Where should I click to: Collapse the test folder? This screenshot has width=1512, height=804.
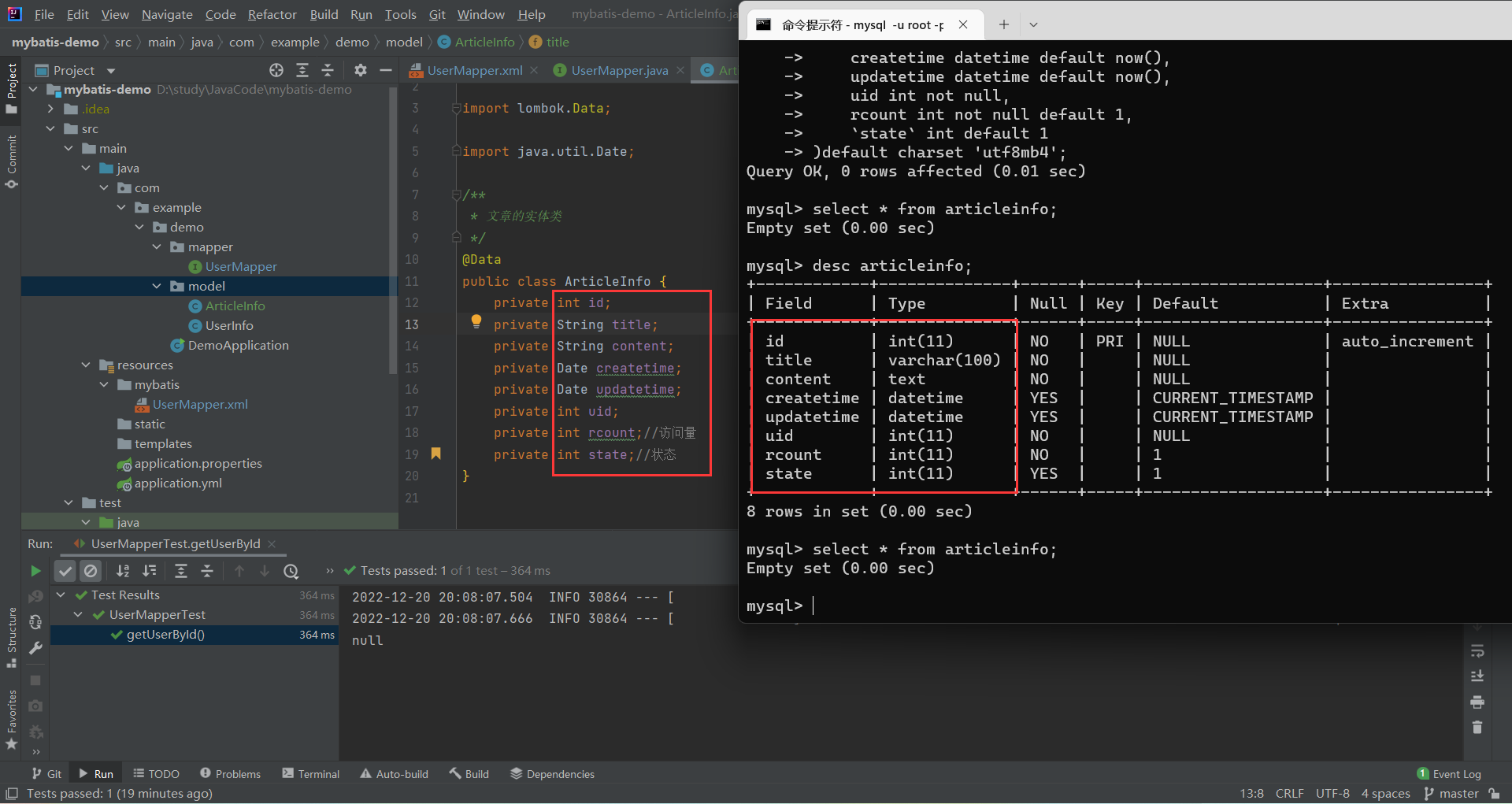click(x=69, y=503)
